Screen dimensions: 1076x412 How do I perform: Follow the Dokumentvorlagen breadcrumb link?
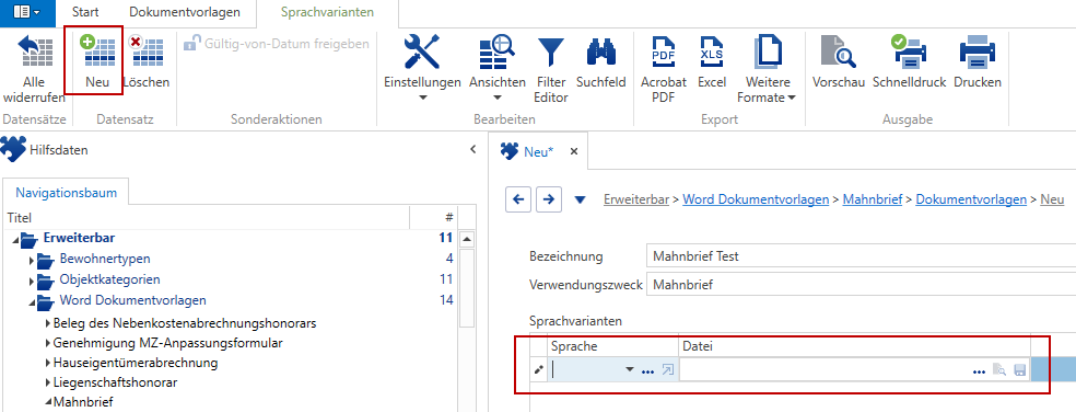971,200
